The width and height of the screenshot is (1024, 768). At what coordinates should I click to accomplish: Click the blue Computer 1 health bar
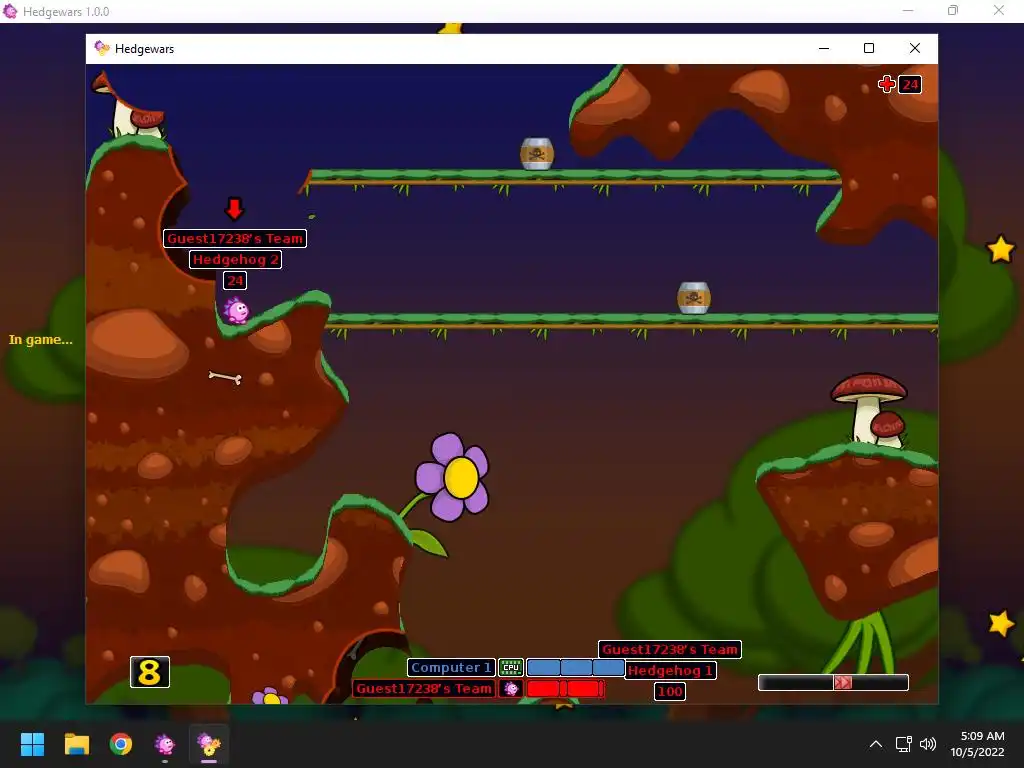(x=575, y=667)
